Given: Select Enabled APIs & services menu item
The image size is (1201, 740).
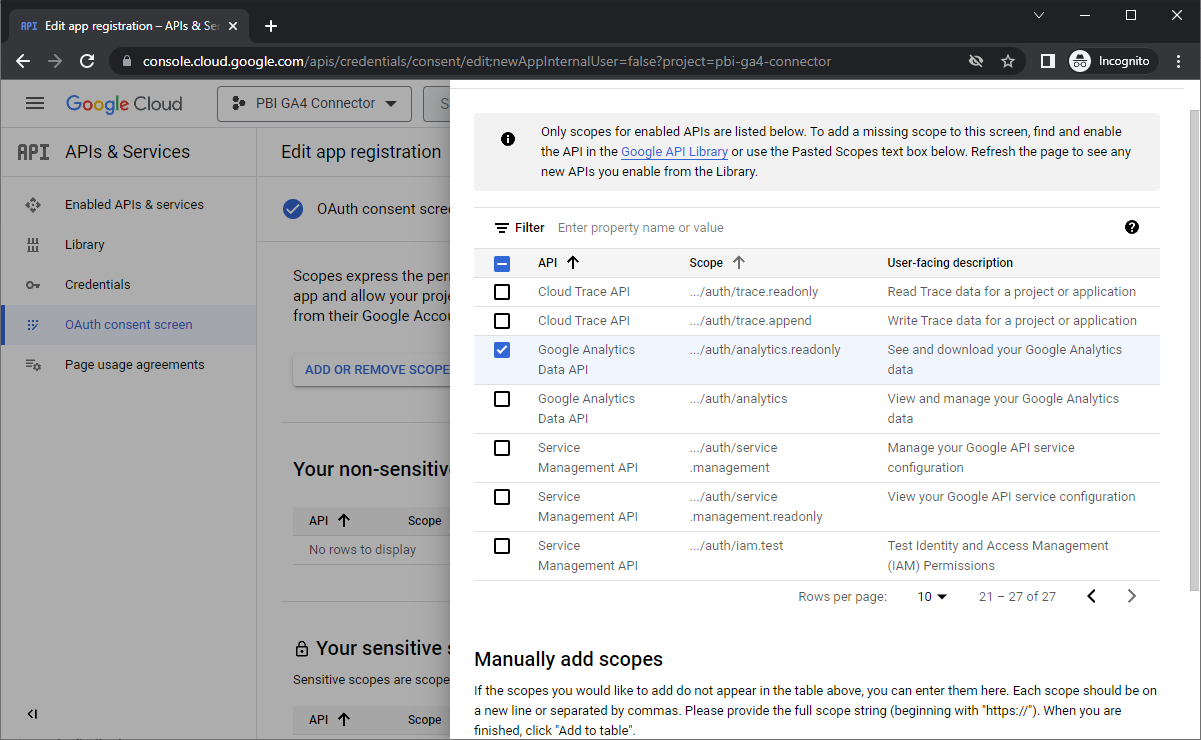Looking at the screenshot, I should point(134,204).
